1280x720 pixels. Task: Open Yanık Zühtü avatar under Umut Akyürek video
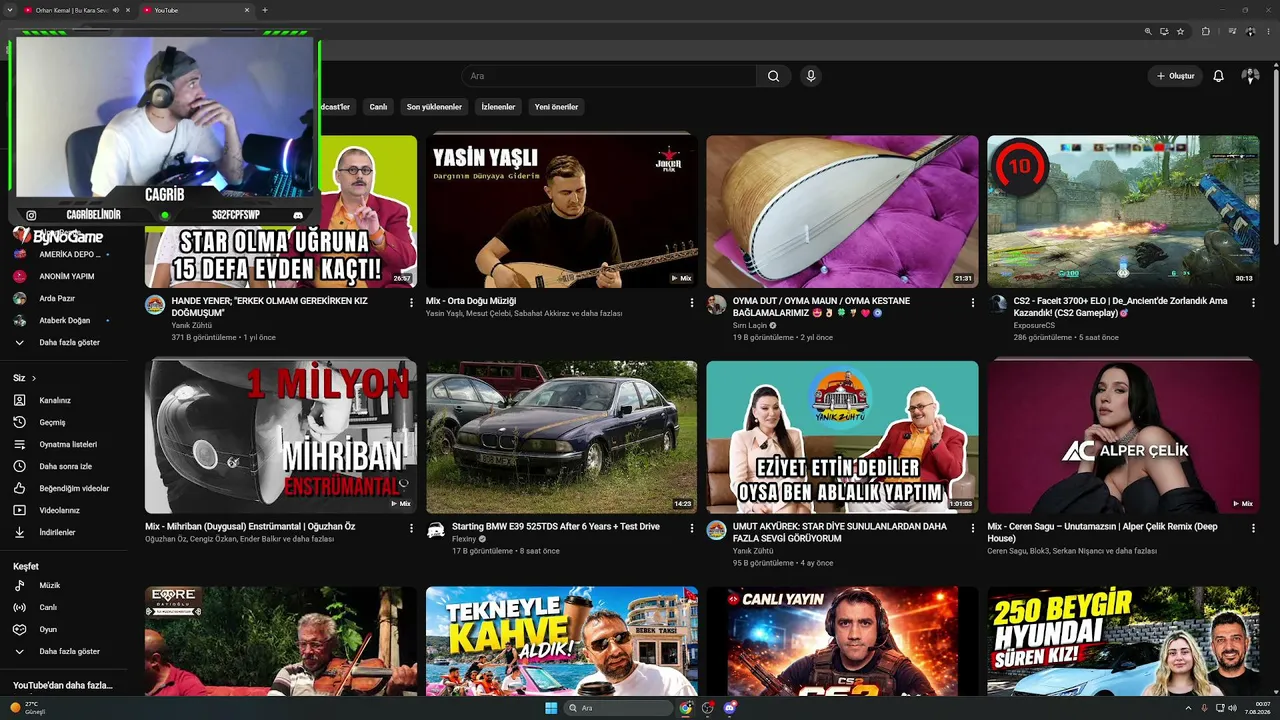pos(716,530)
